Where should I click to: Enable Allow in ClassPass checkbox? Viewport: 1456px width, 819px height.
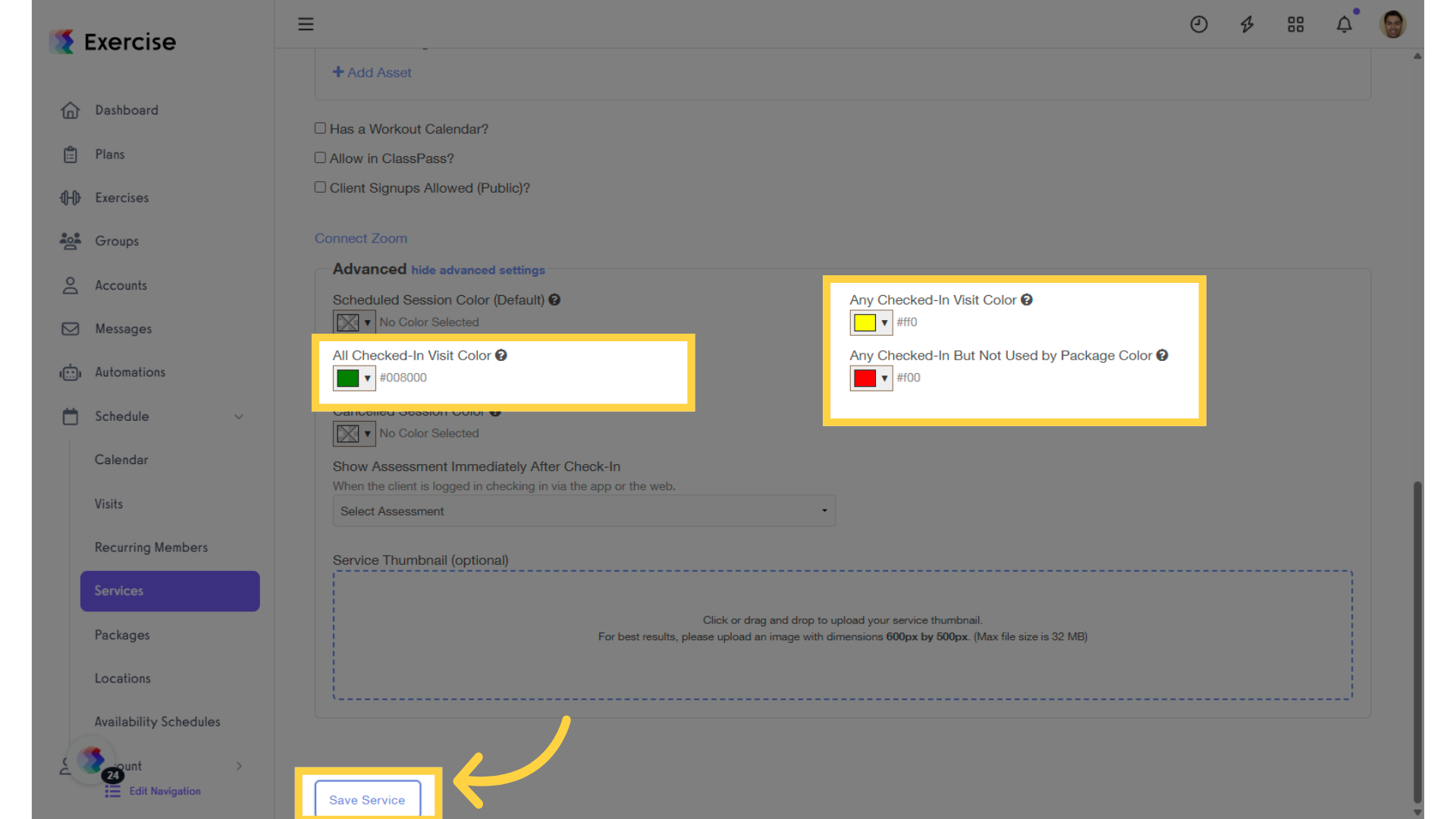point(320,158)
